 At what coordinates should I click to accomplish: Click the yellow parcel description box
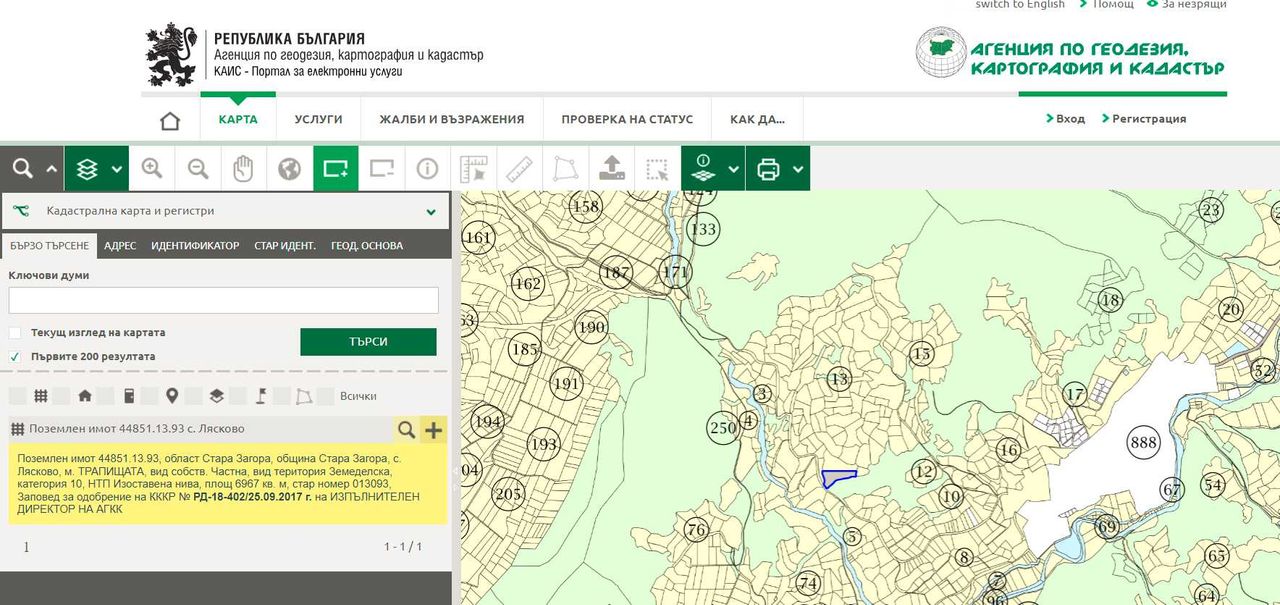tap(228, 484)
